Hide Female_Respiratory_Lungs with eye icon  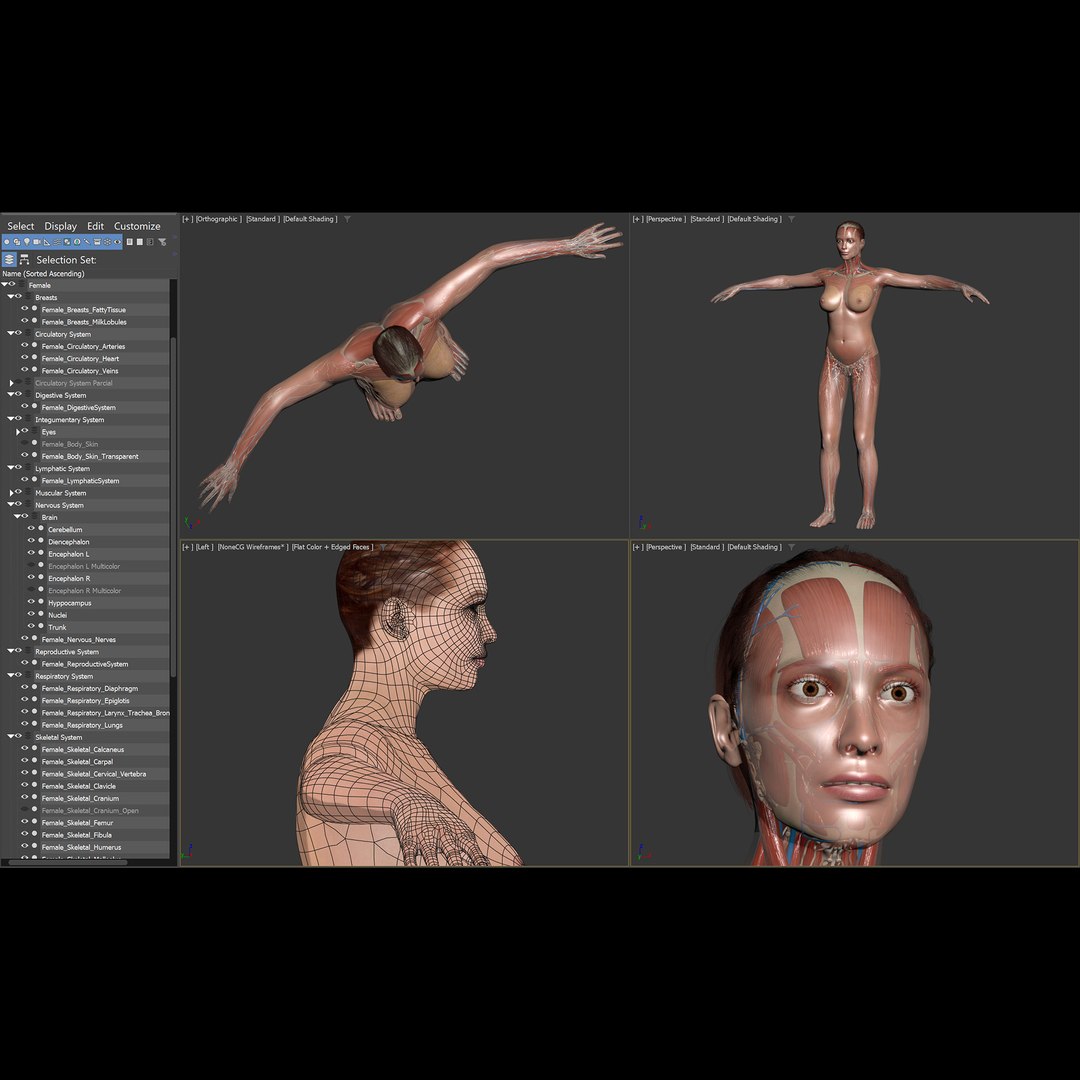(x=24, y=724)
